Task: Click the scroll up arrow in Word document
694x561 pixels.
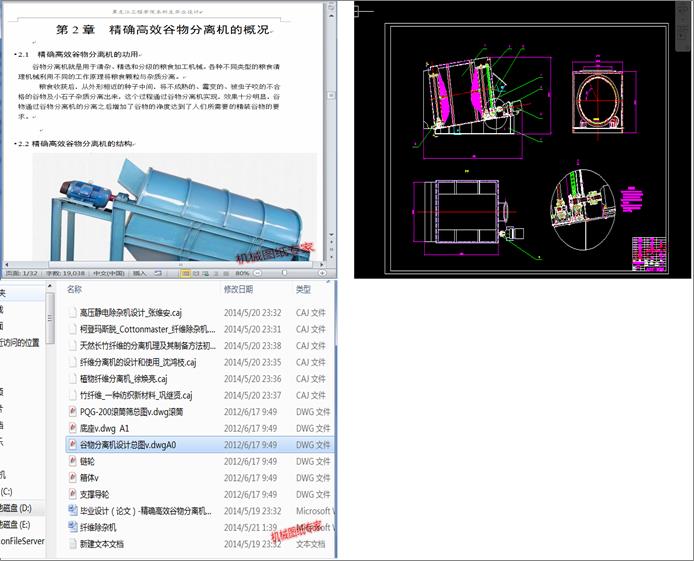Action: [x=331, y=15]
